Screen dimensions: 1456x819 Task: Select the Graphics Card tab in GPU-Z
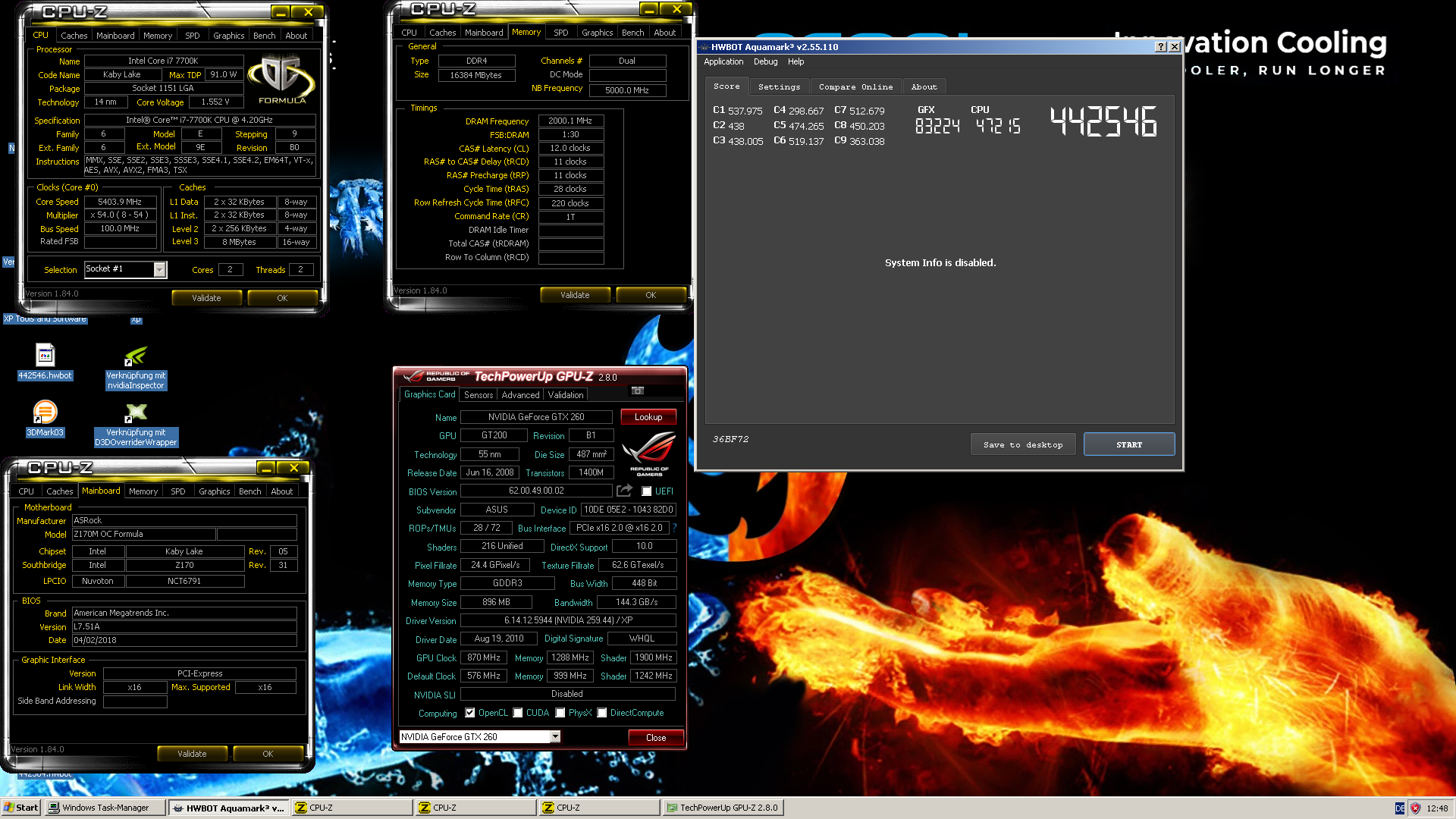pos(429,394)
